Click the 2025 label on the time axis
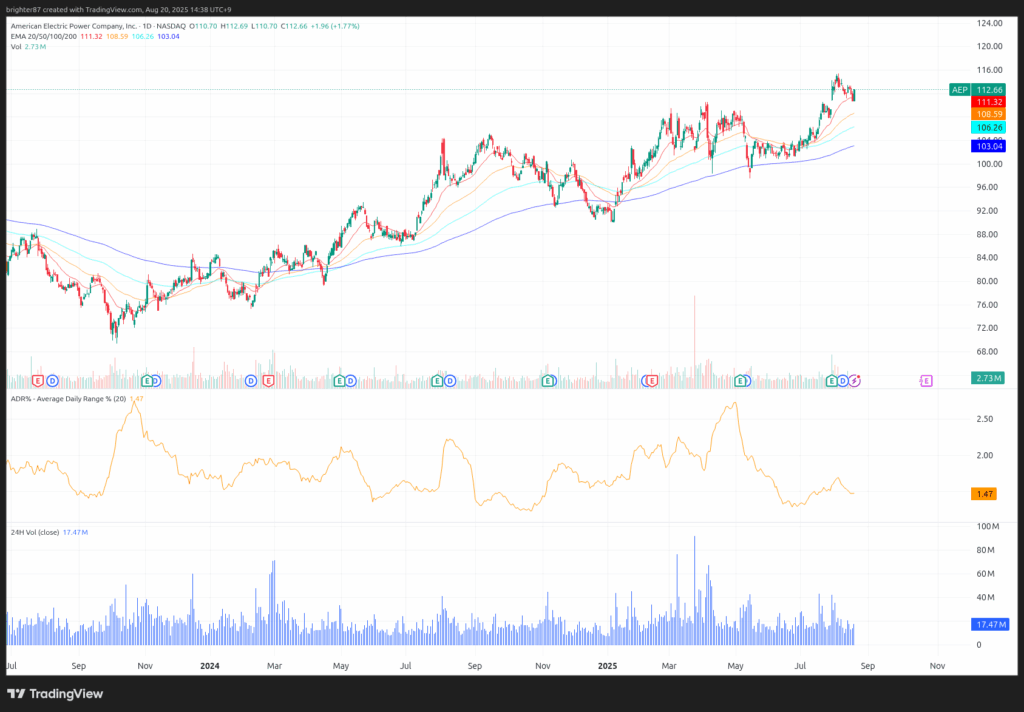 (x=607, y=666)
